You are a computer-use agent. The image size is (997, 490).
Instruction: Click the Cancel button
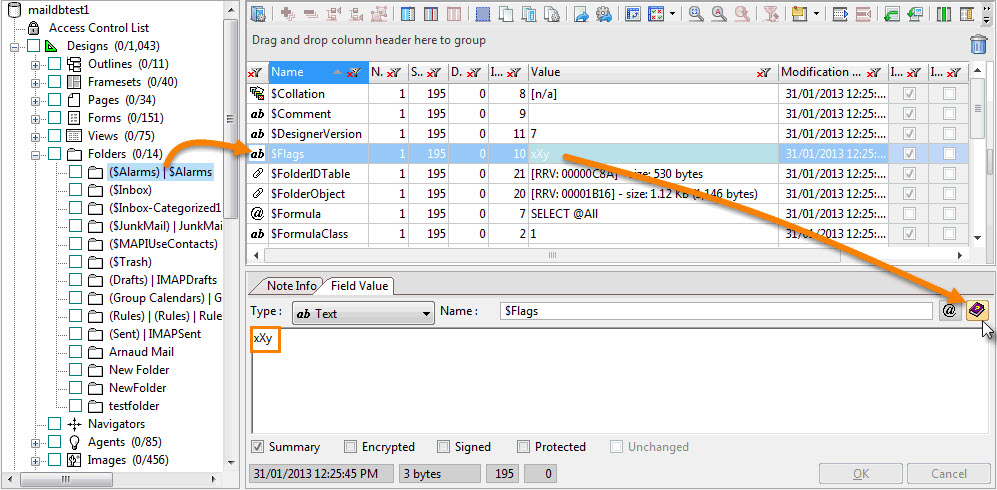pos(948,474)
